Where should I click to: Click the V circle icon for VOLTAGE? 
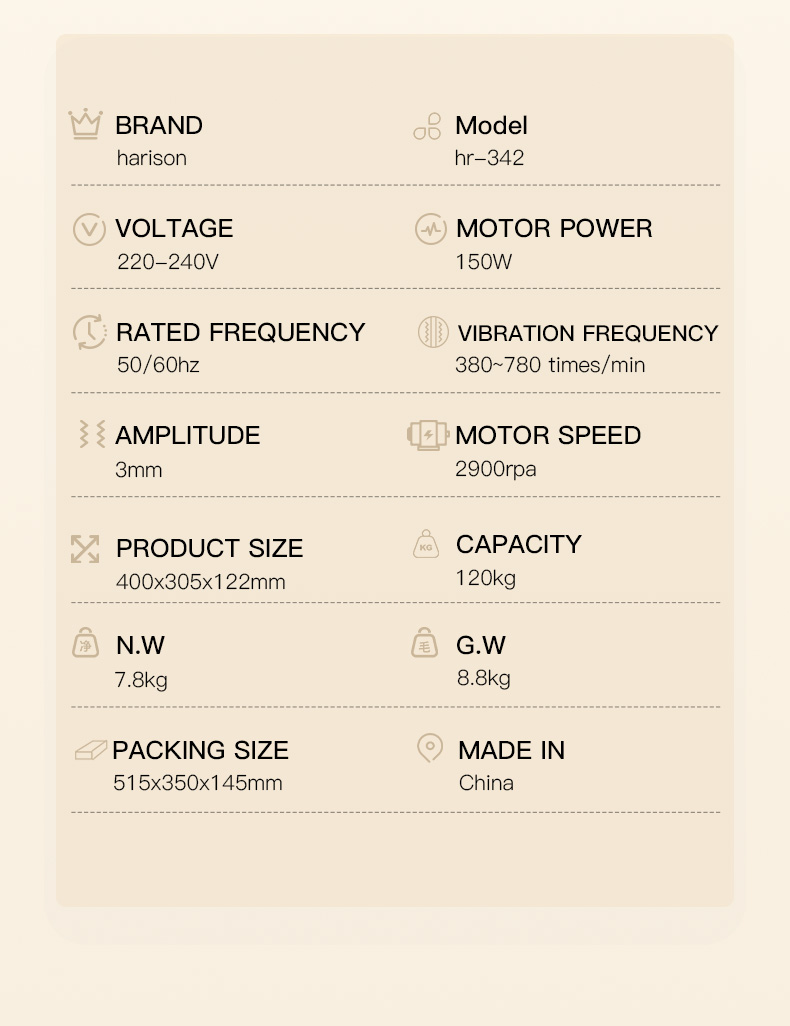(89, 229)
